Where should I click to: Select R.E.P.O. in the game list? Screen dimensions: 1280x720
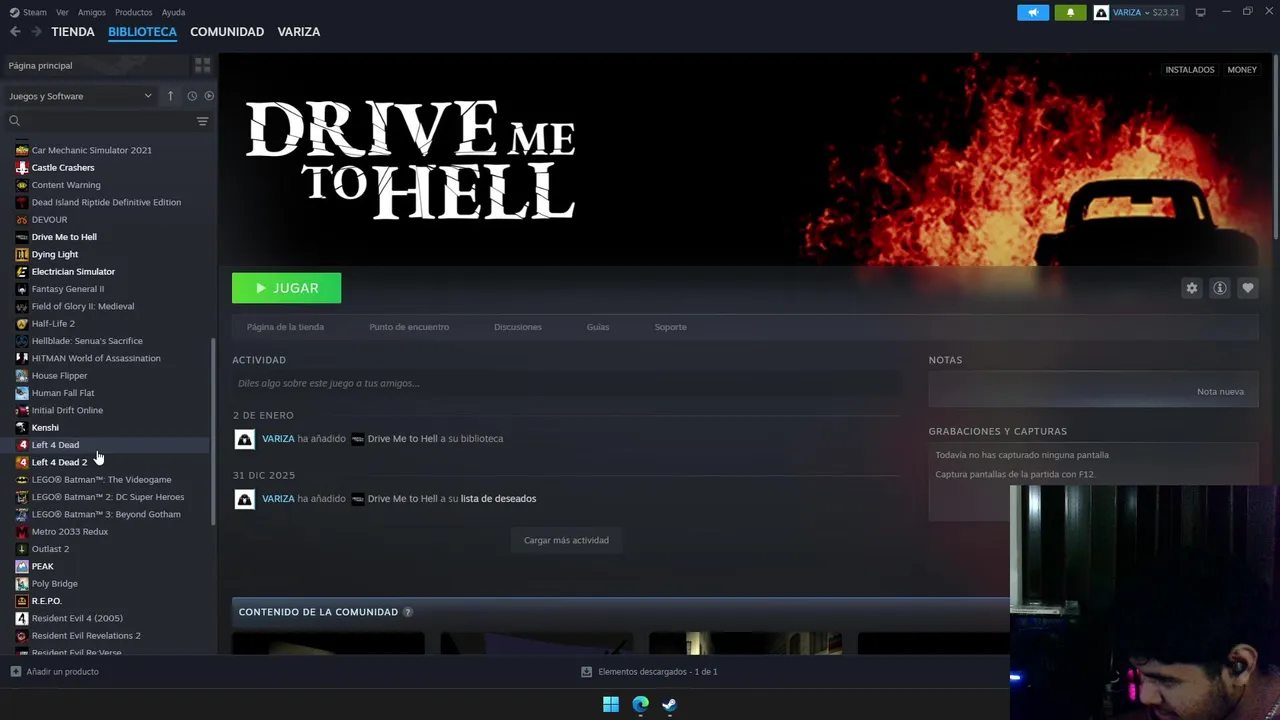tap(46, 601)
